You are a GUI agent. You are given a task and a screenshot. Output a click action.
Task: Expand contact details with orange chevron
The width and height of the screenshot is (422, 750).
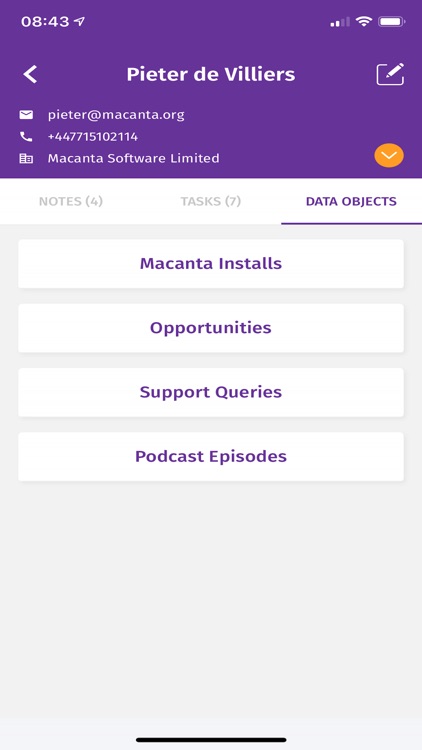pos(389,156)
